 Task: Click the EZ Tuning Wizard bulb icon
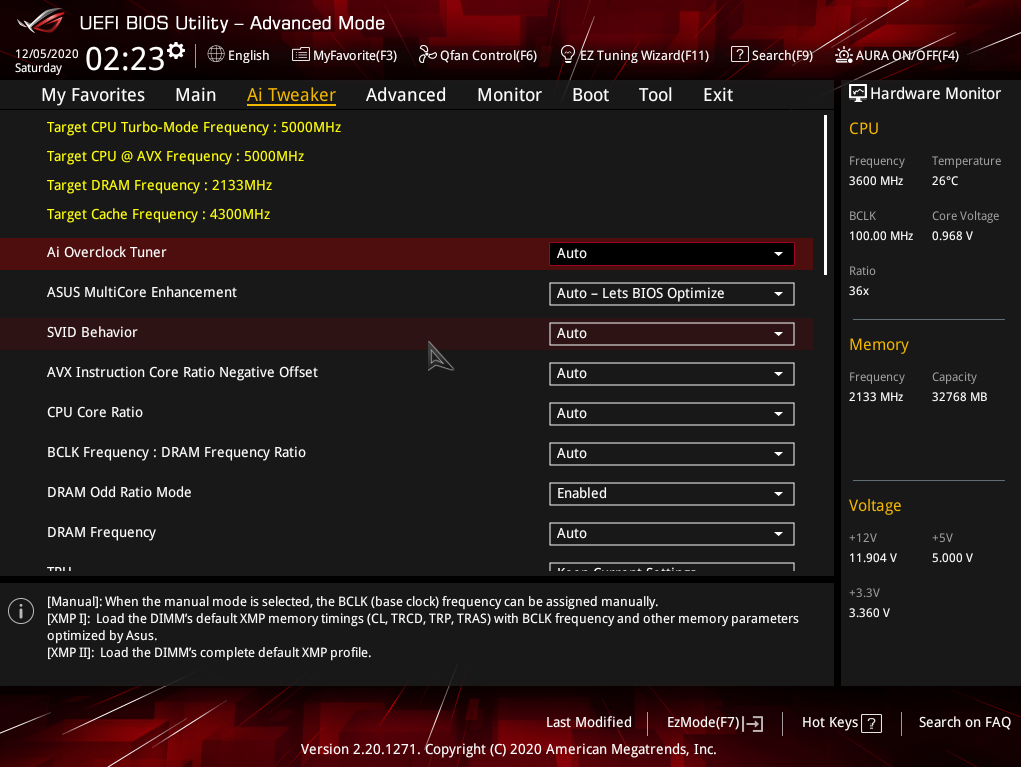568,54
